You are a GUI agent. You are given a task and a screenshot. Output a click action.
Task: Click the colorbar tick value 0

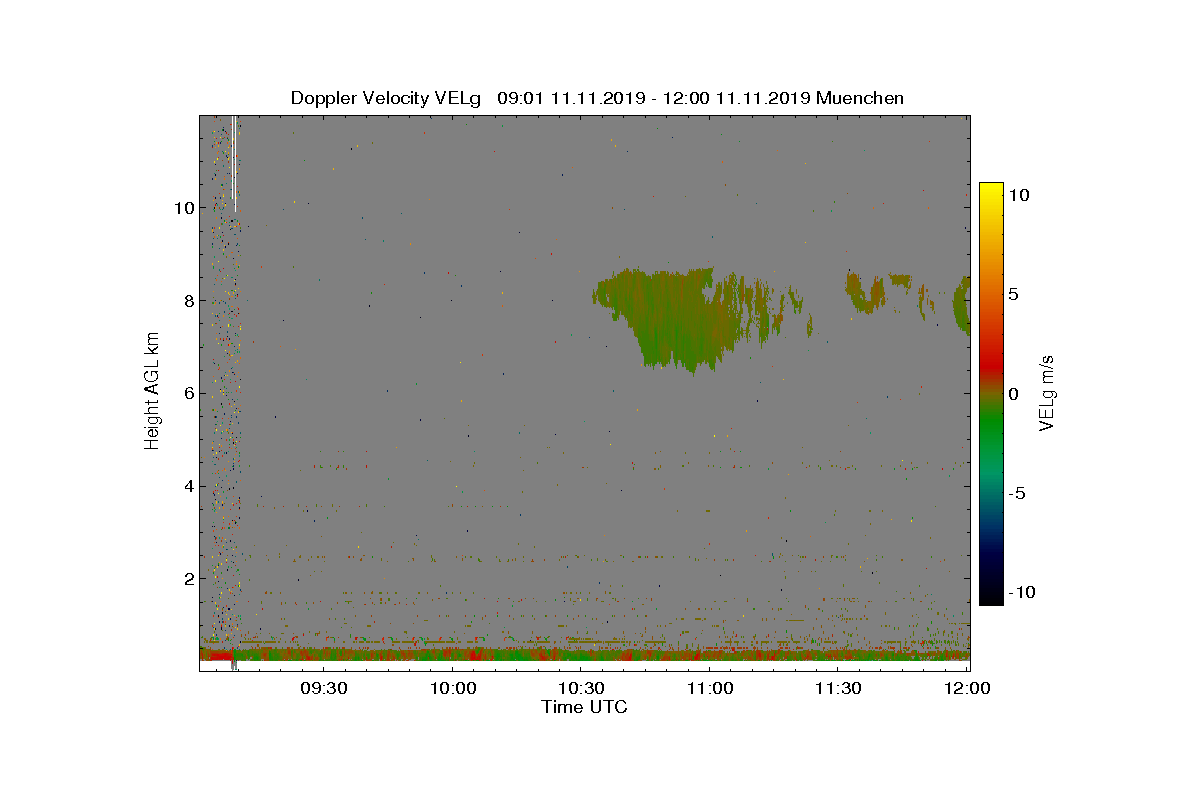coord(1014,394)
